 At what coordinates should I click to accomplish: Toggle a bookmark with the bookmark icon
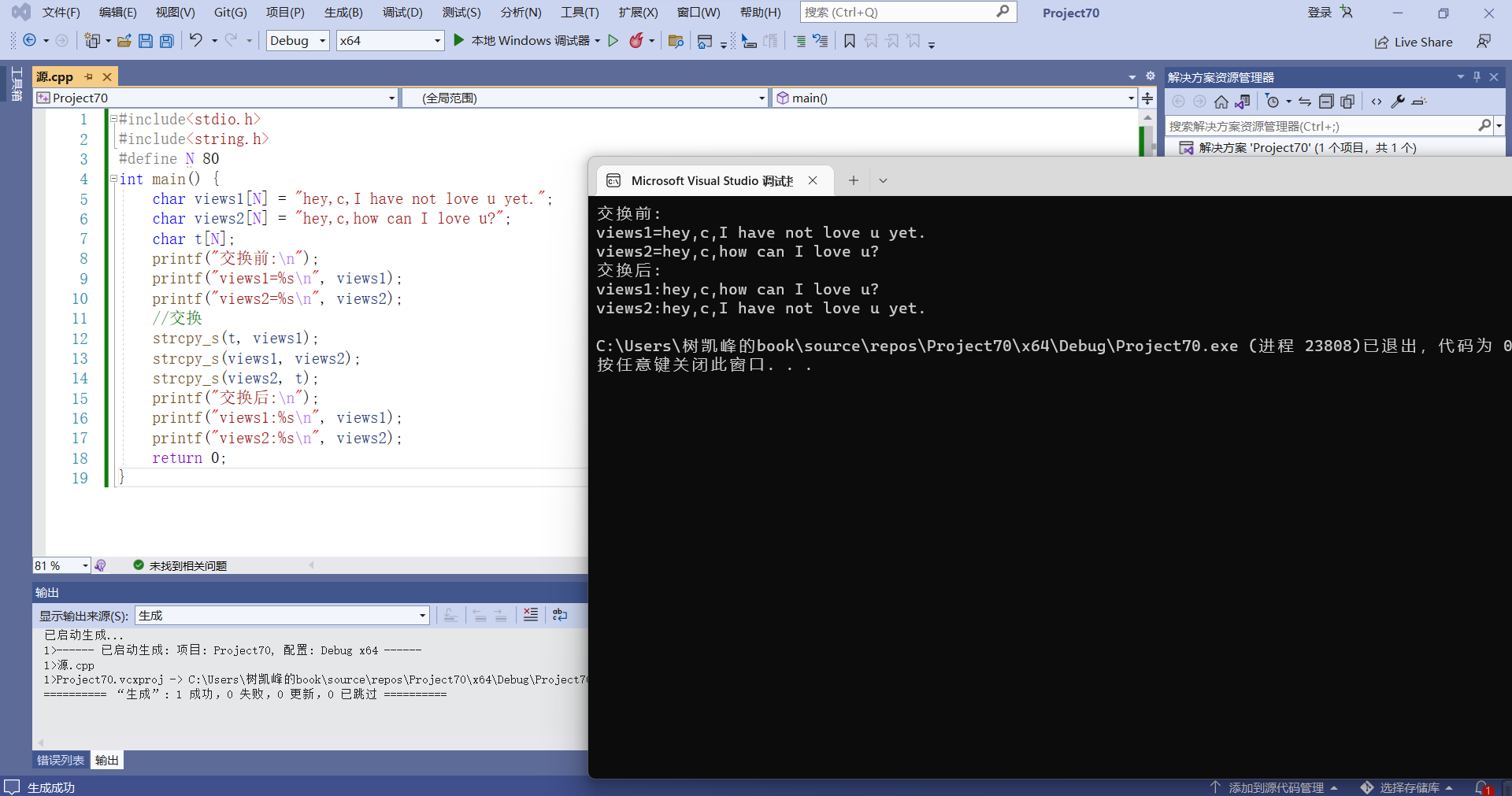[x=850, y=41]
